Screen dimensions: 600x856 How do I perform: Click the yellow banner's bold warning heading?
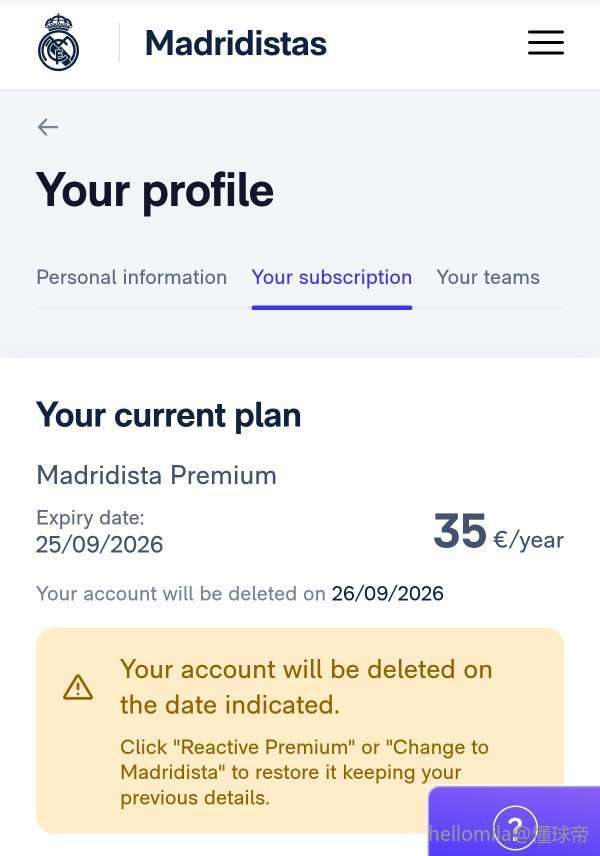click(x=306, y=686)
